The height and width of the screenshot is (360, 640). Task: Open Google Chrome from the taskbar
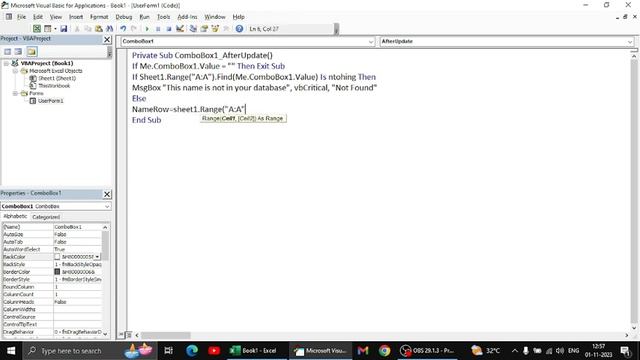pyautogui.click(x=384, y=351)
